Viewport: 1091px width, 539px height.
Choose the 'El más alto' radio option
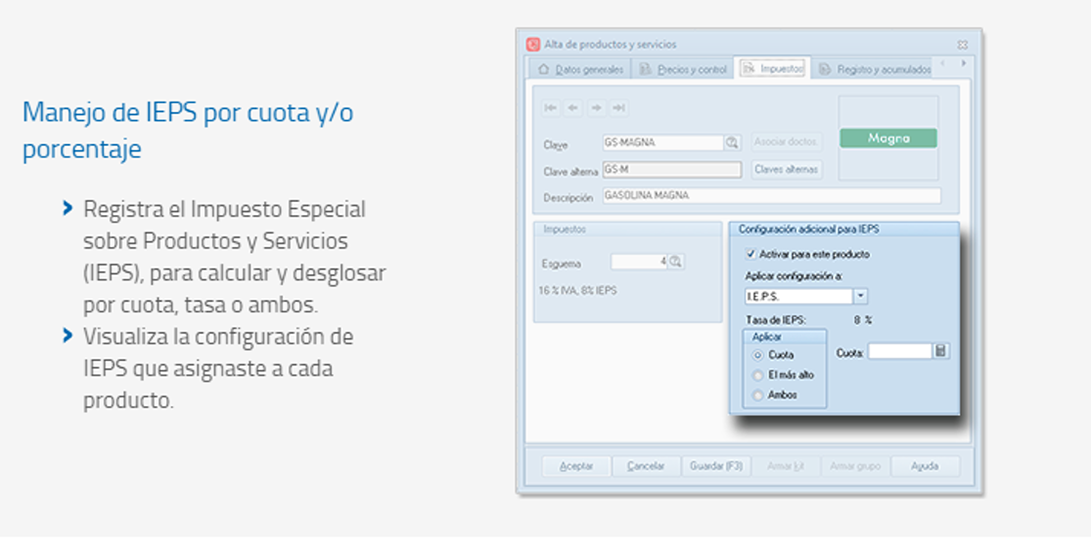coord(757,375)
